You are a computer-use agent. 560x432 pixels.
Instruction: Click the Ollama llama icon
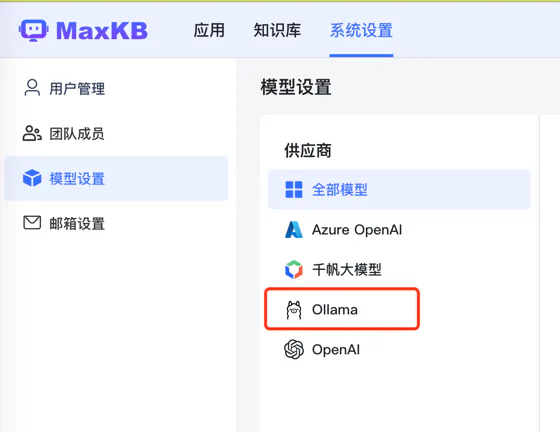pyautogui.click(x=294, y=310)
